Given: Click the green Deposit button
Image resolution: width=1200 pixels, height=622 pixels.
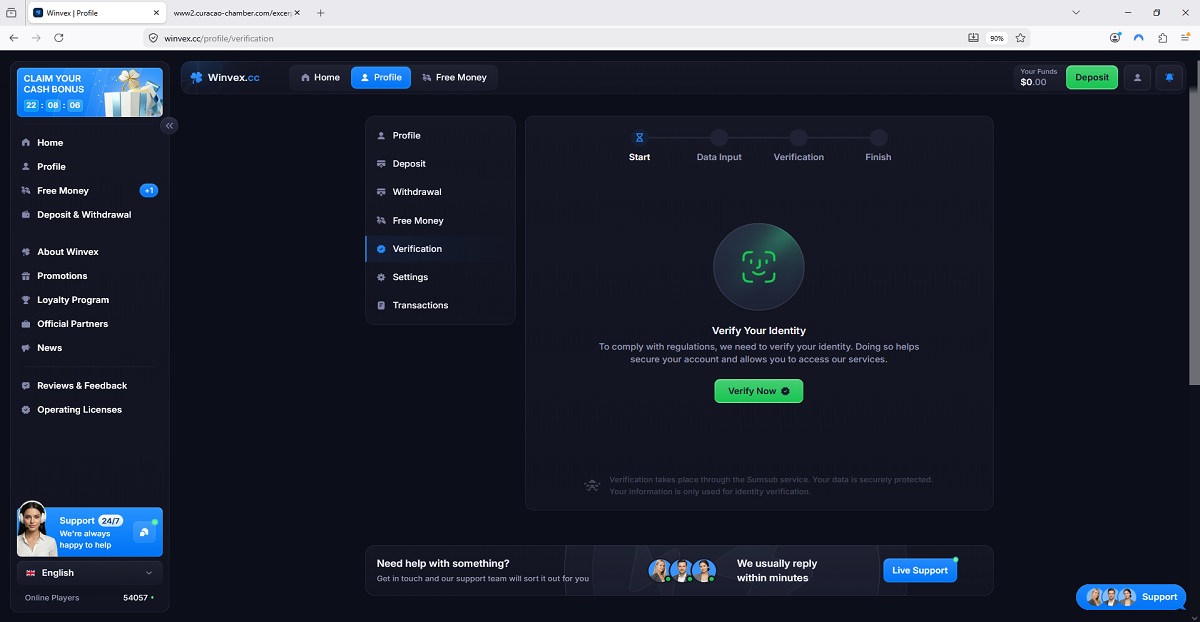Looking at the screenshot, I should (x=1092, y=77).
